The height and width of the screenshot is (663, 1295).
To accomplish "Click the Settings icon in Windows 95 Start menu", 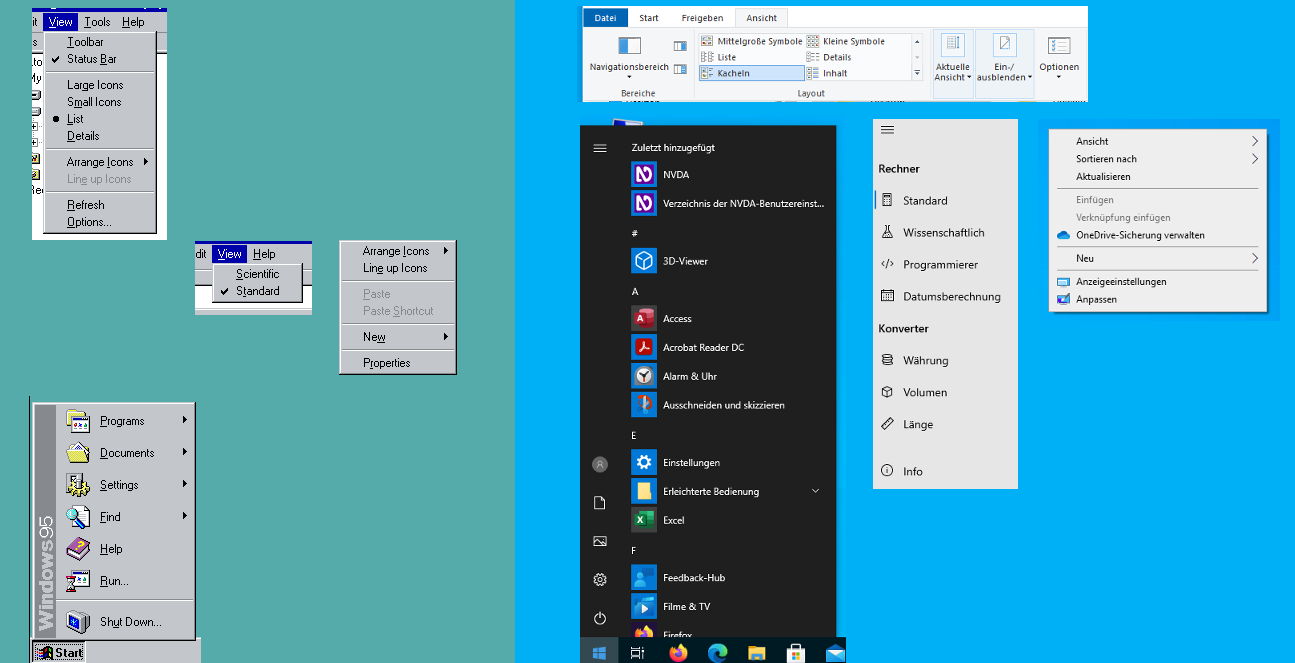I will 78,484.
